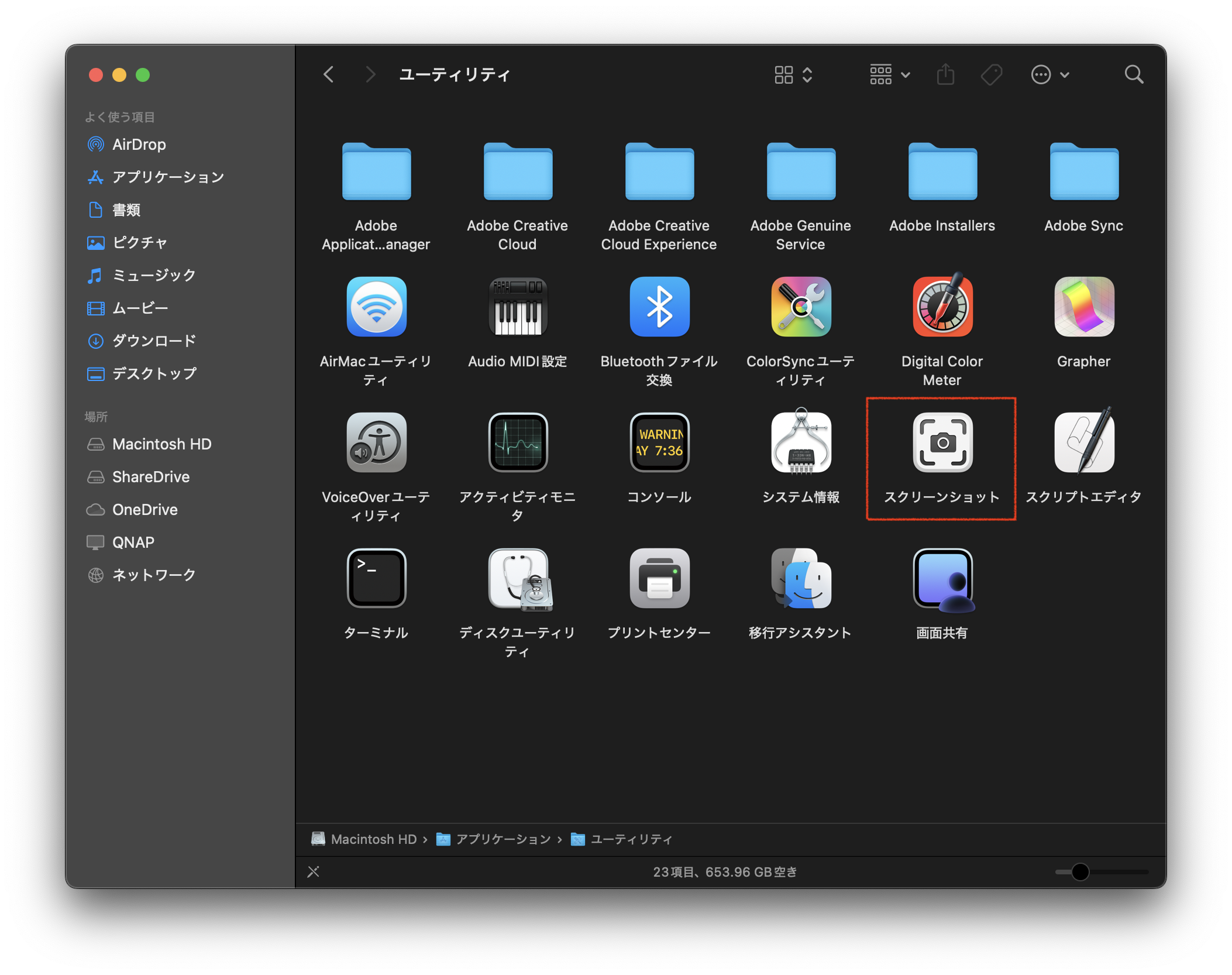Select the Grapher app icon
Image resolution: width=1232 pixels, height=975 pixels.
pyautogui.click(x=1084, y=307)
